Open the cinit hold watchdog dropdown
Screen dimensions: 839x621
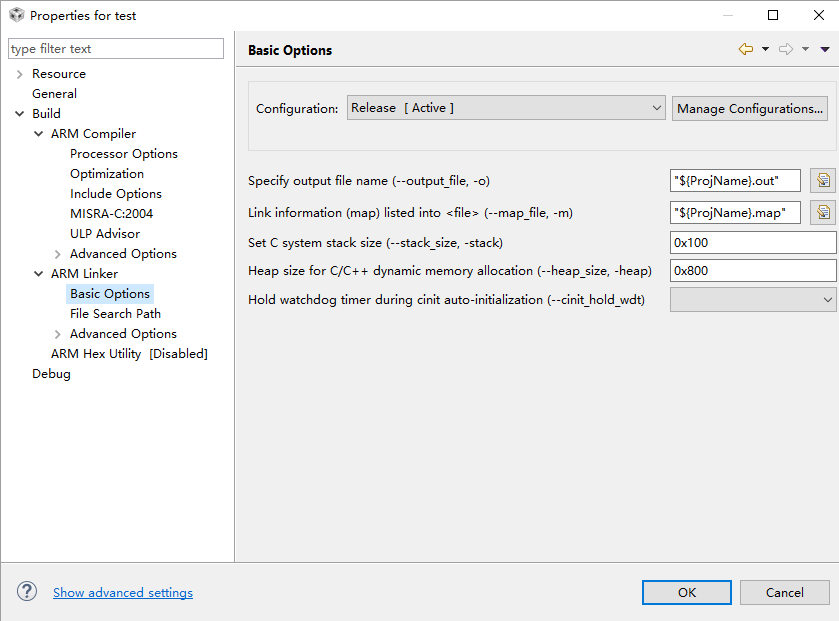(x=753, y=299)
